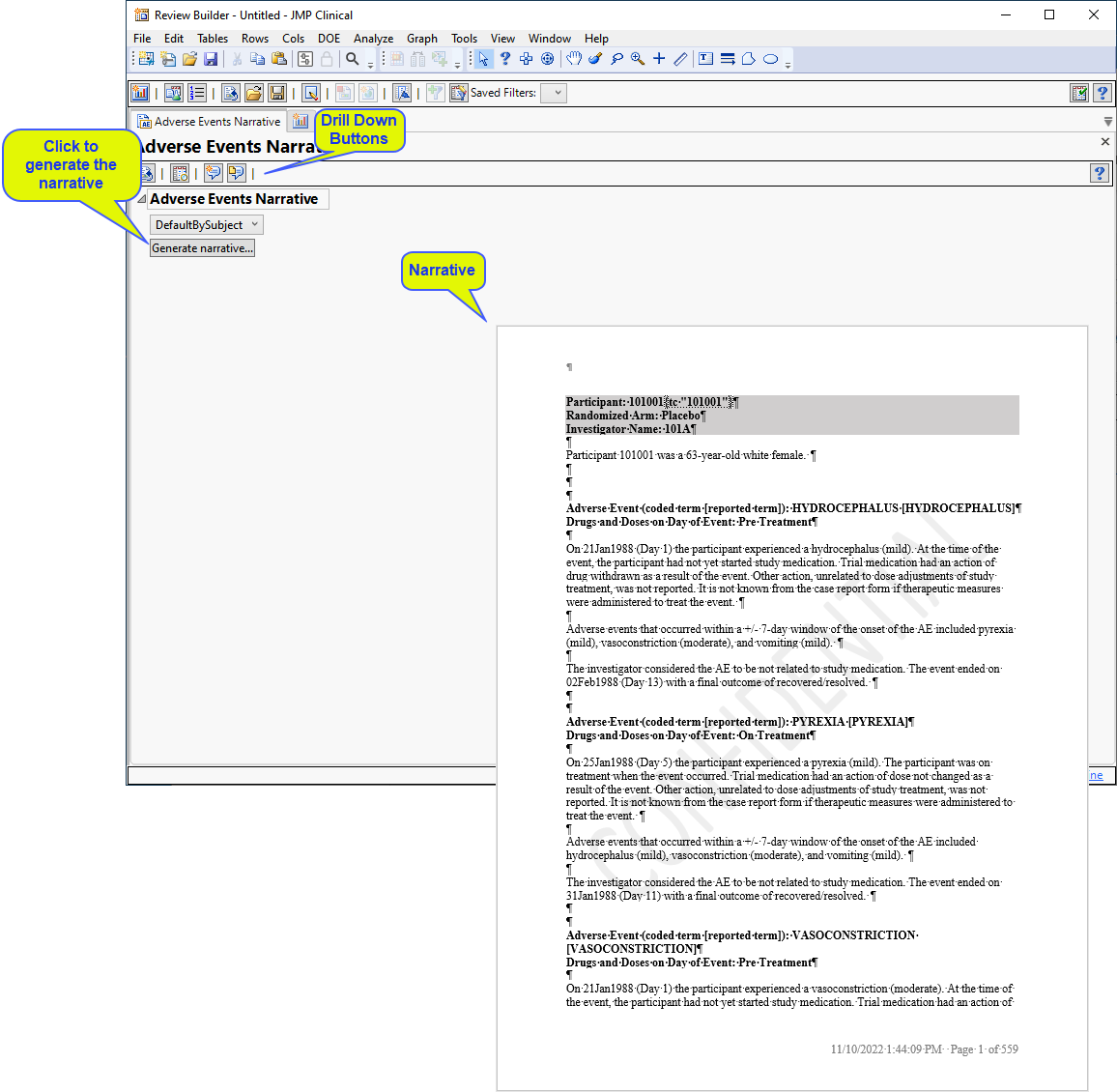Click the Investigator Name: 101A line
Viewport: 1117px width, 1092px height.
tap(630, 429)
